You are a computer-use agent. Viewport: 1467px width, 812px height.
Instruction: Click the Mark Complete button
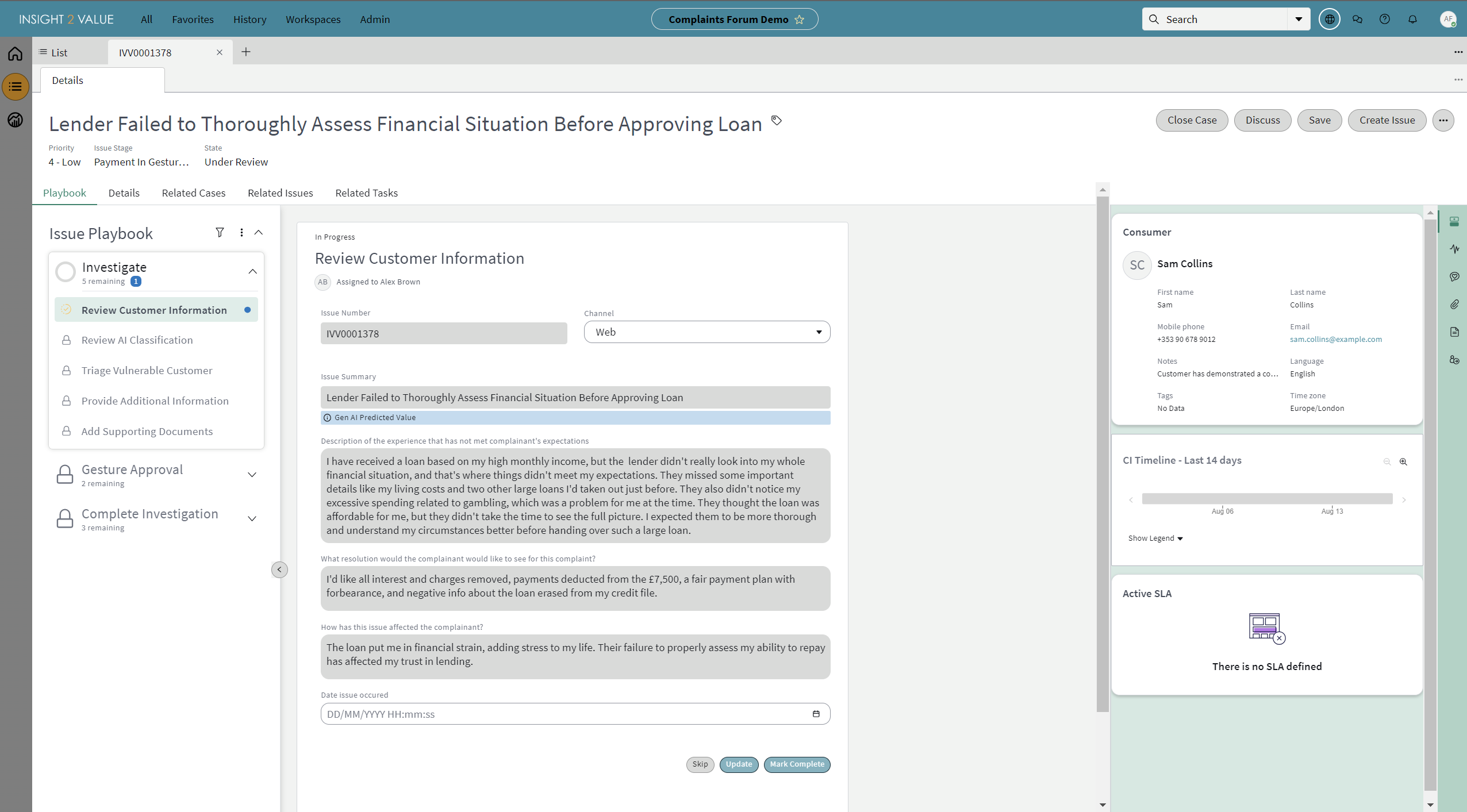797,764
